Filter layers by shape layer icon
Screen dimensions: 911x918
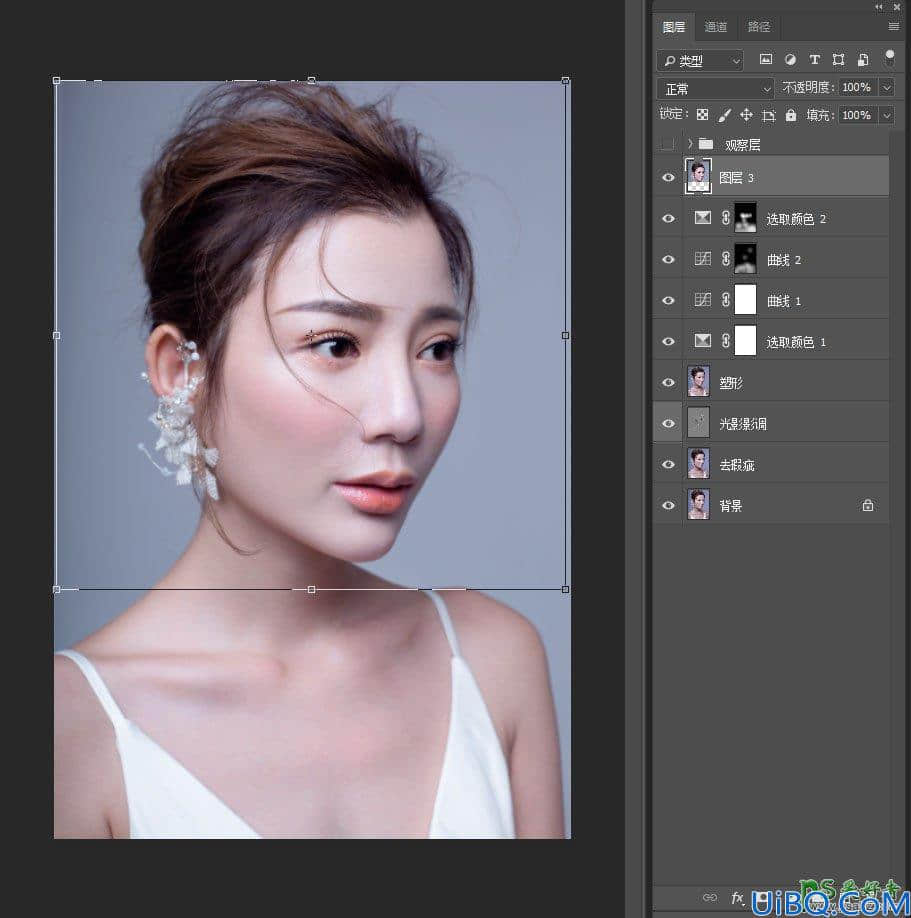click(x=838, y=59)
